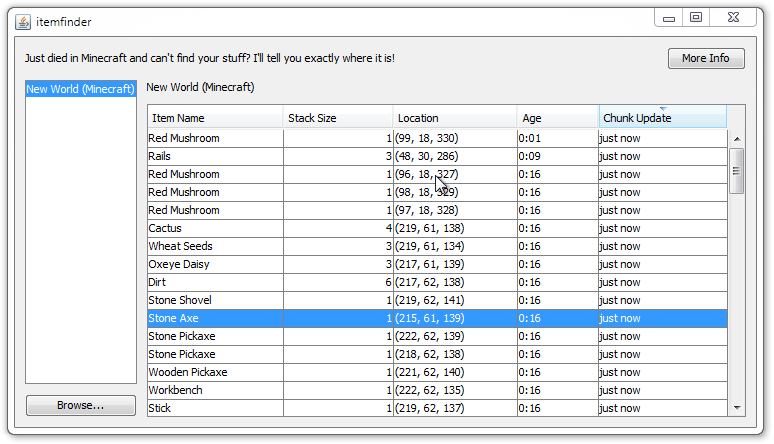The height and width of the screenshot is (444, 774).
Task: Click the table scrollbar up arrow
Action: point(737,139)
